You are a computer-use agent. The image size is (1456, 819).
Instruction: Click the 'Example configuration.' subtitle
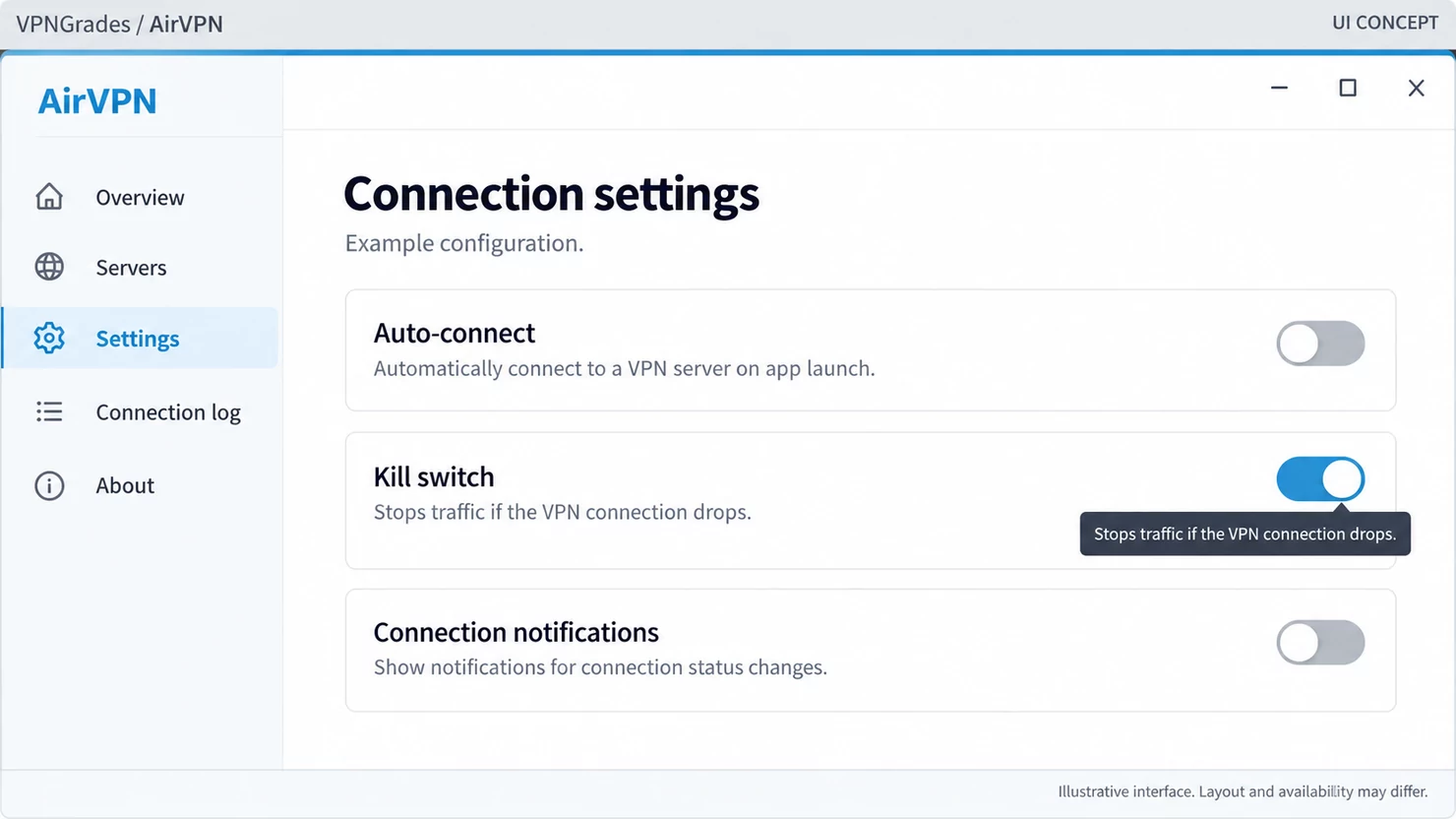coord(464,243)
